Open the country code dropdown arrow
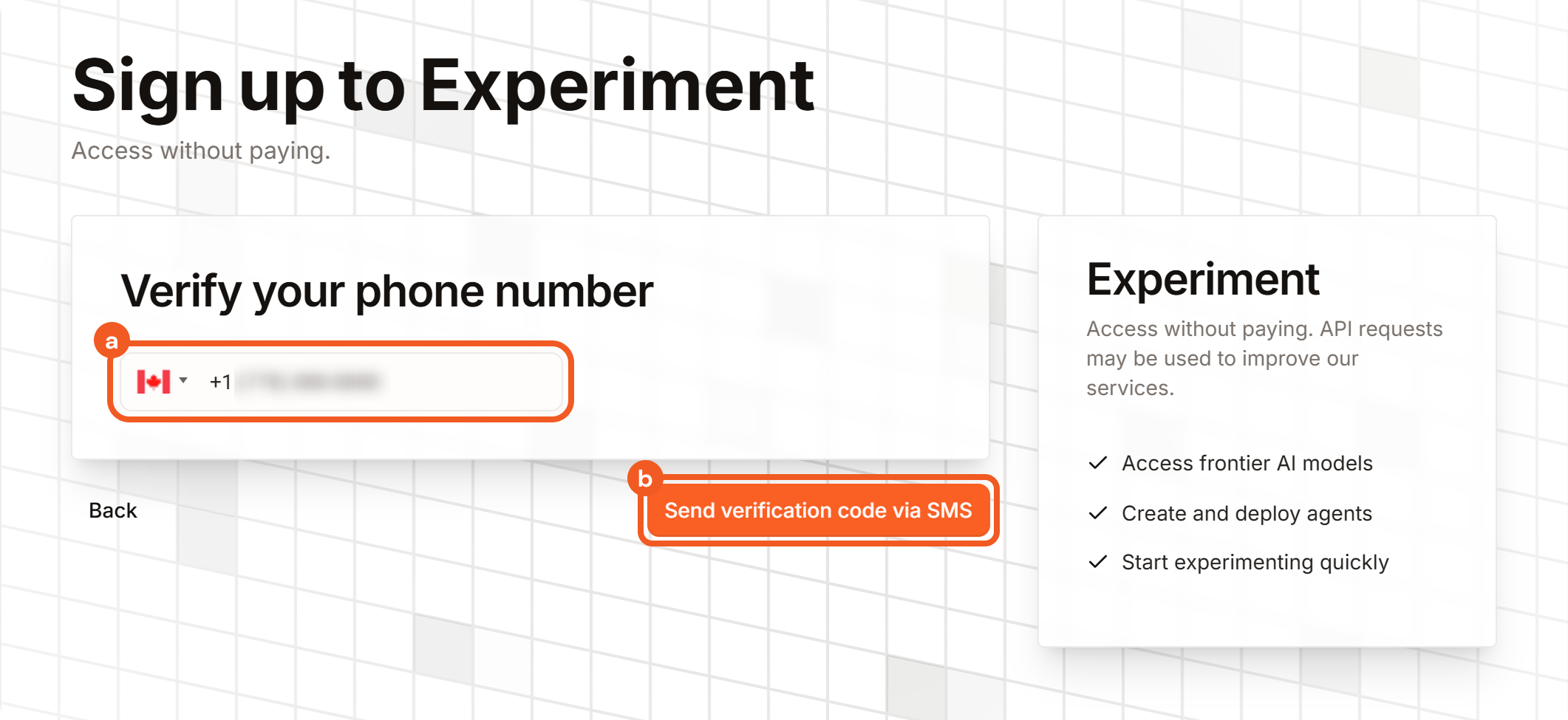This screenshot has height=720, width=1568. pos(183,381)
